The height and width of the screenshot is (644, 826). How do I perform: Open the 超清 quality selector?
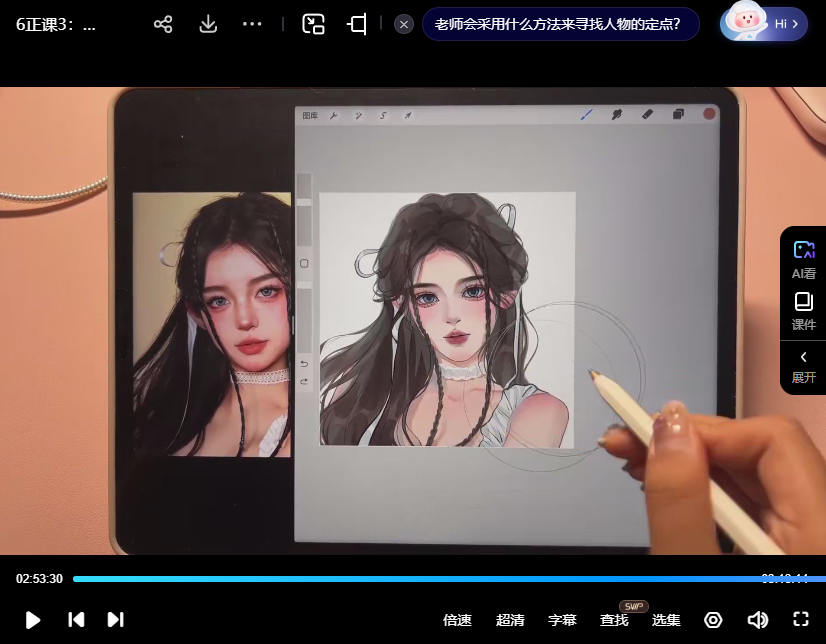pyautogui.click(x=510, y=620)
